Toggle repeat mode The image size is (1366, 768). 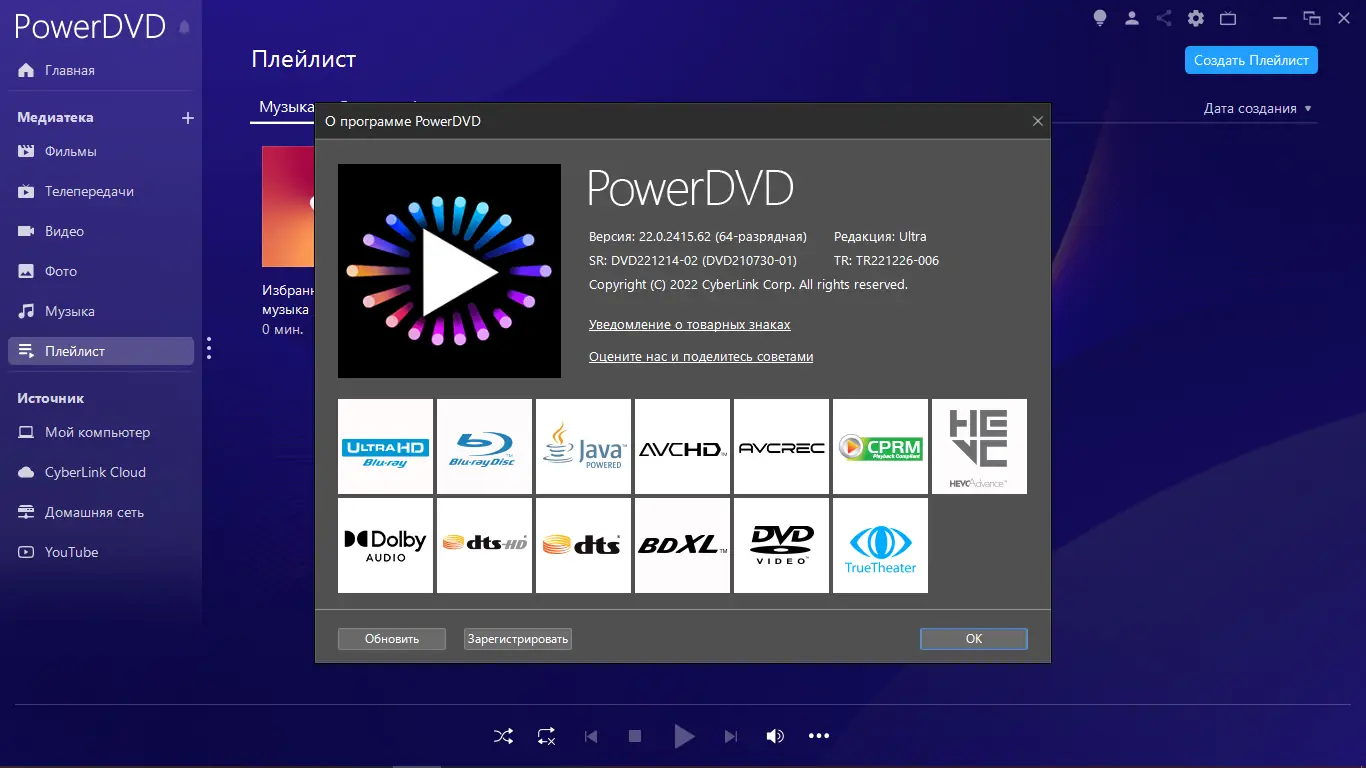tap(546, 737)
